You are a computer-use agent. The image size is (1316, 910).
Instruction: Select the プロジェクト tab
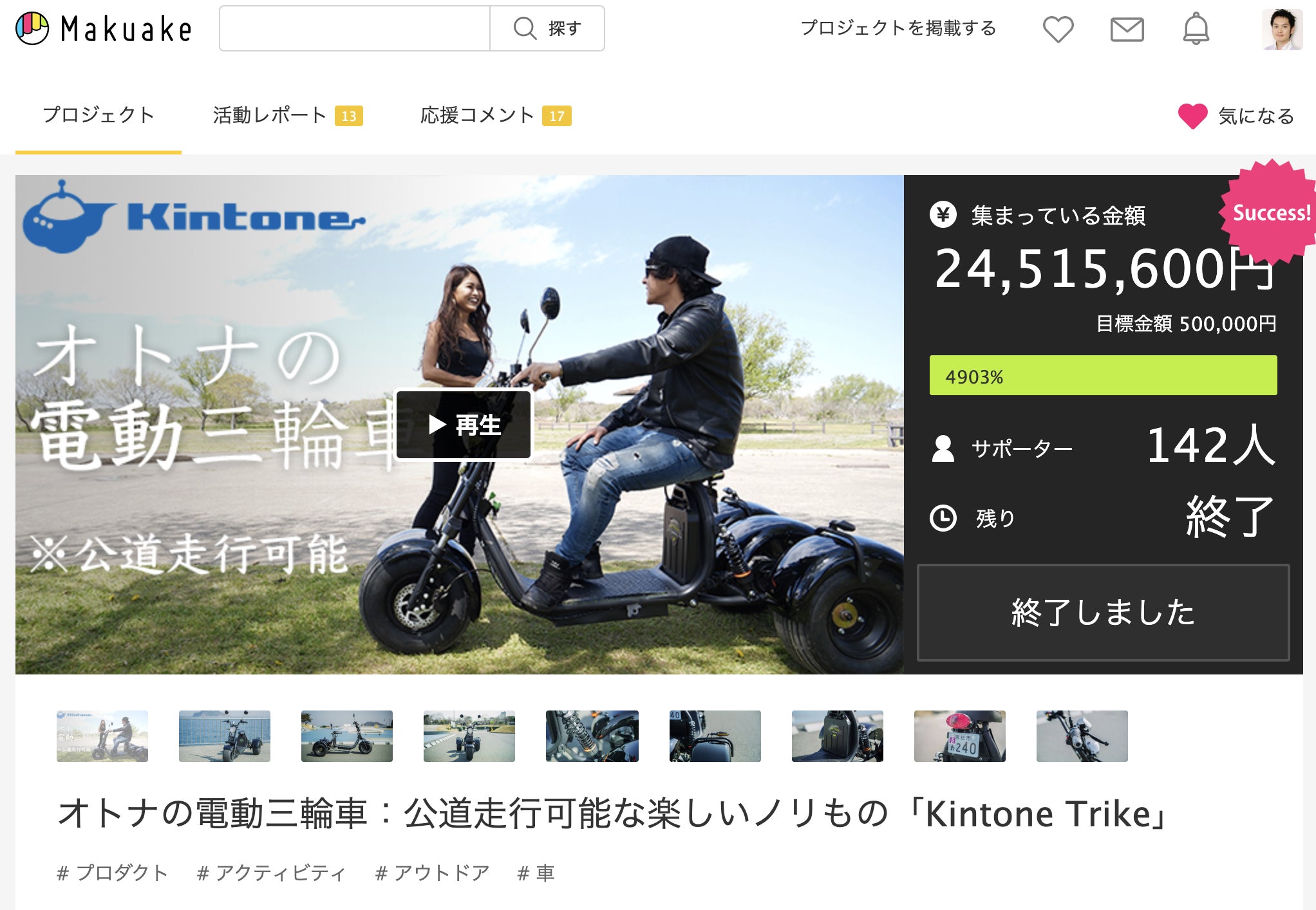point(99,116)
